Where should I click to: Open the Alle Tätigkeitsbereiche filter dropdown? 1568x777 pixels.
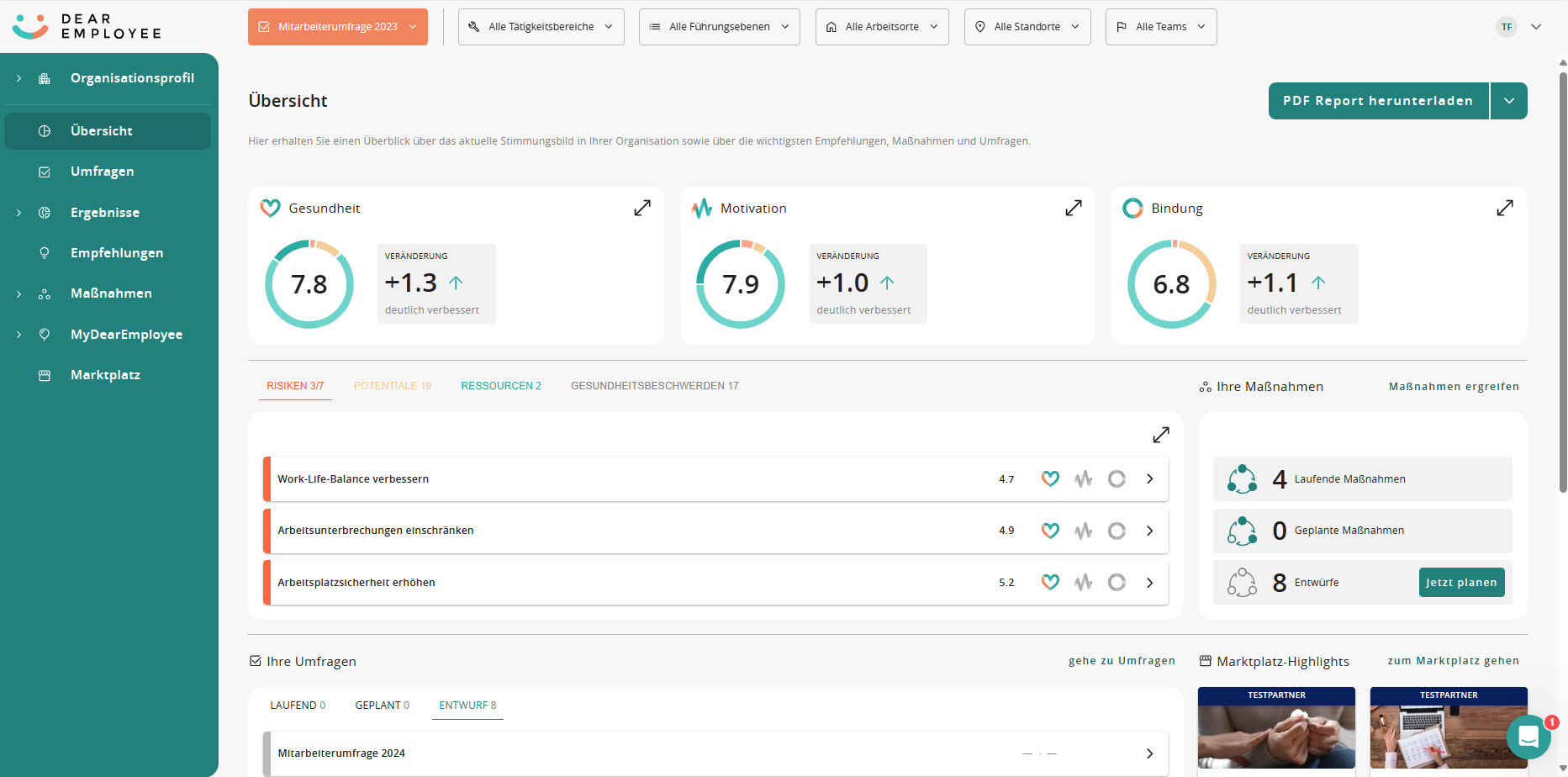[541, 27]
